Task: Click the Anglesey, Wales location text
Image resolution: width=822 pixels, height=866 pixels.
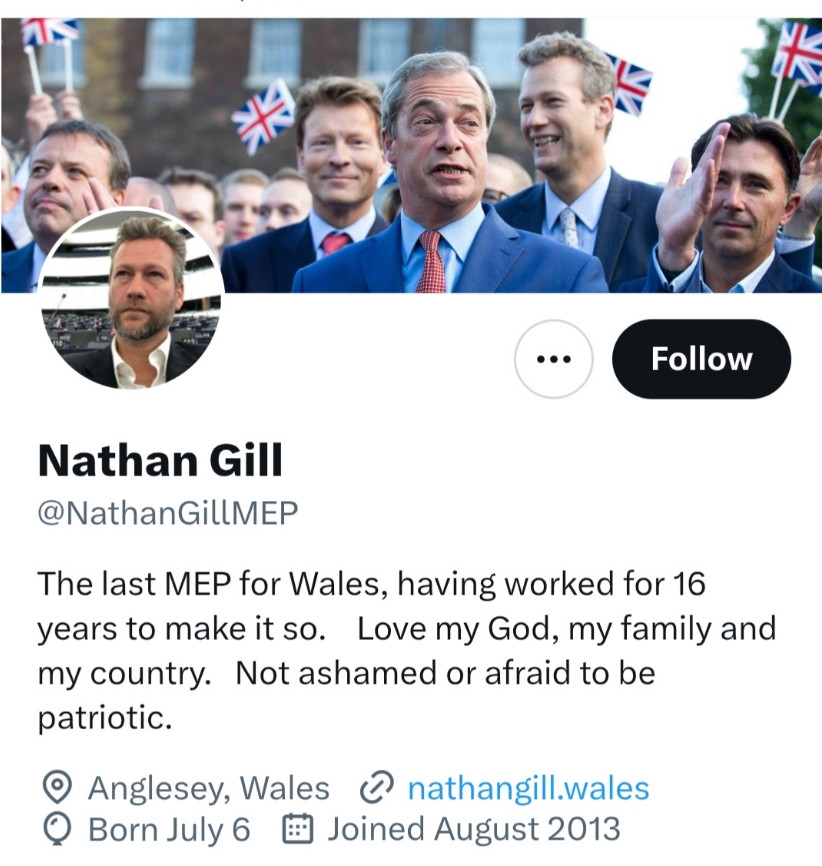Action: pyautogui.click(x=208, y=789)
